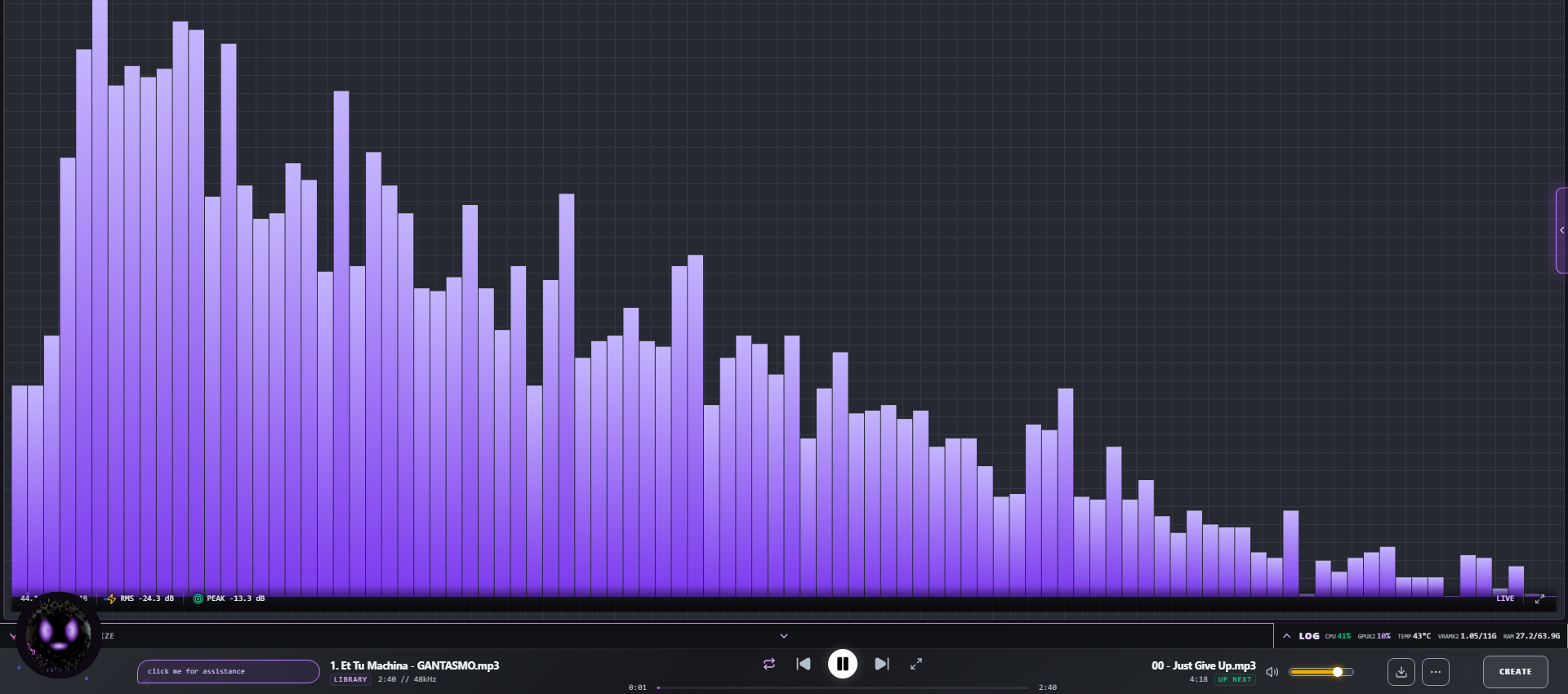Click the RMS lightning bolt icon

tap(112, 598)
